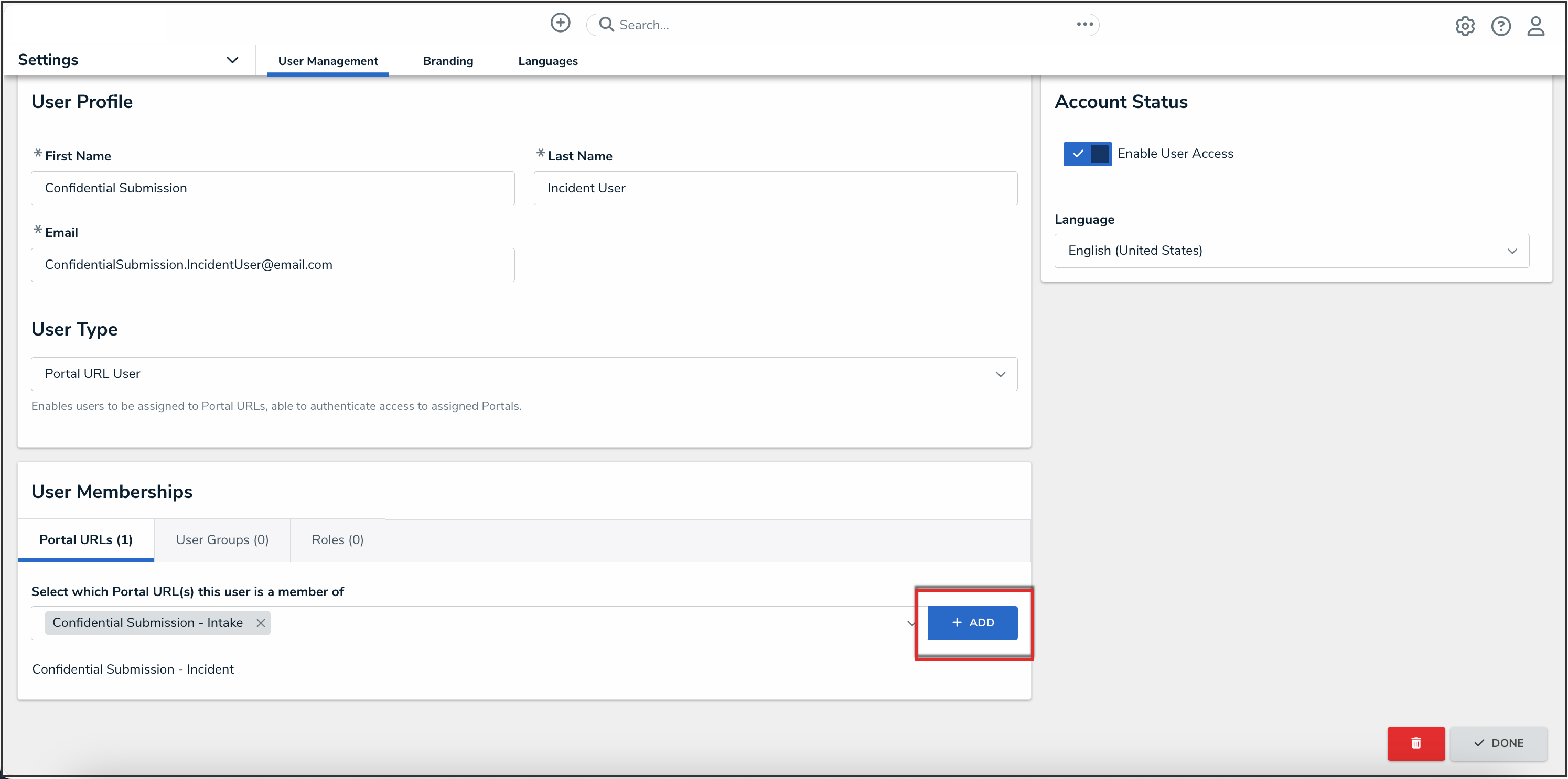Click the First Name input field
1568x779 pixels.
[x=273, y=188]
